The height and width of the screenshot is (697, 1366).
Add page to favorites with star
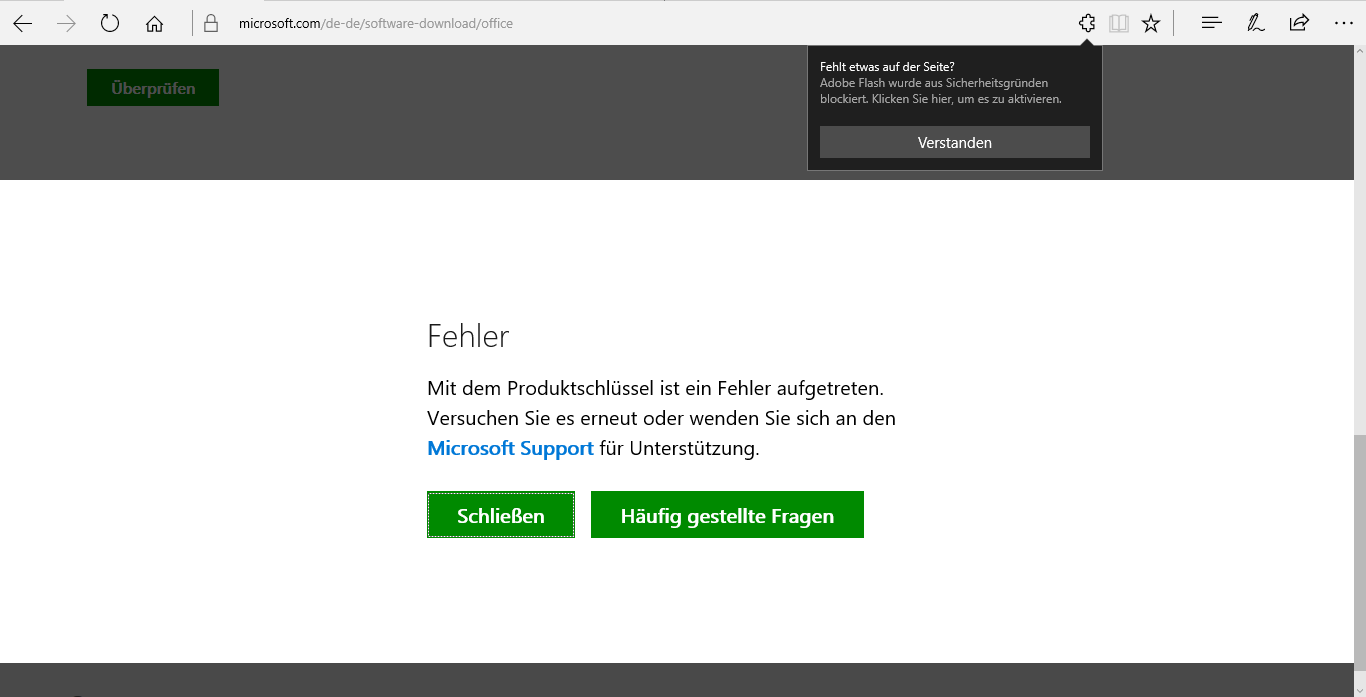coord(1151,23)
